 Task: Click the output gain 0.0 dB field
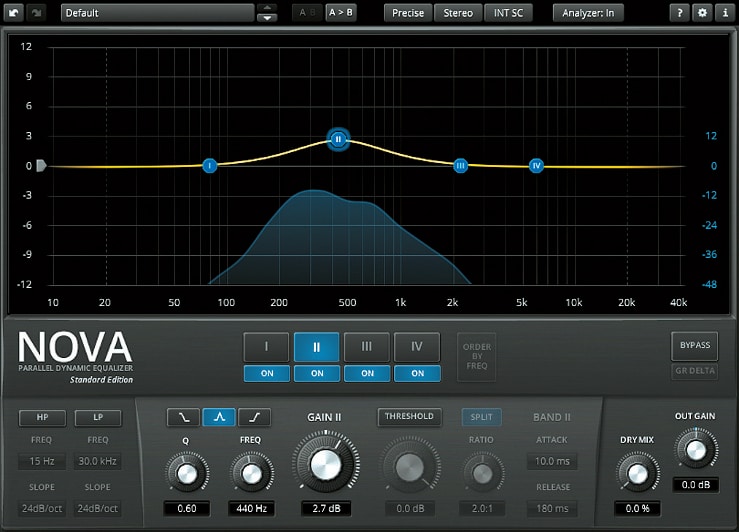point(696,485)
